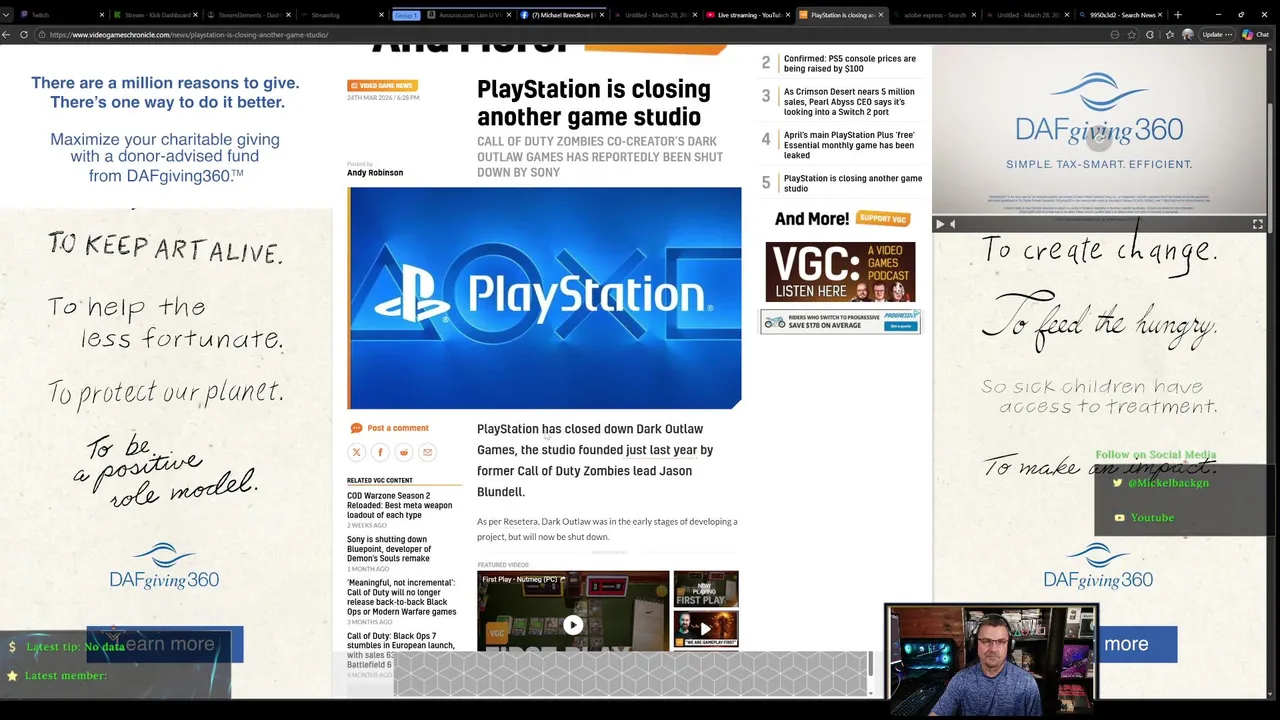Open trending item 5 PlayStation closing studio
Viewport: 1280px width, 720px height.
(852, 183)
